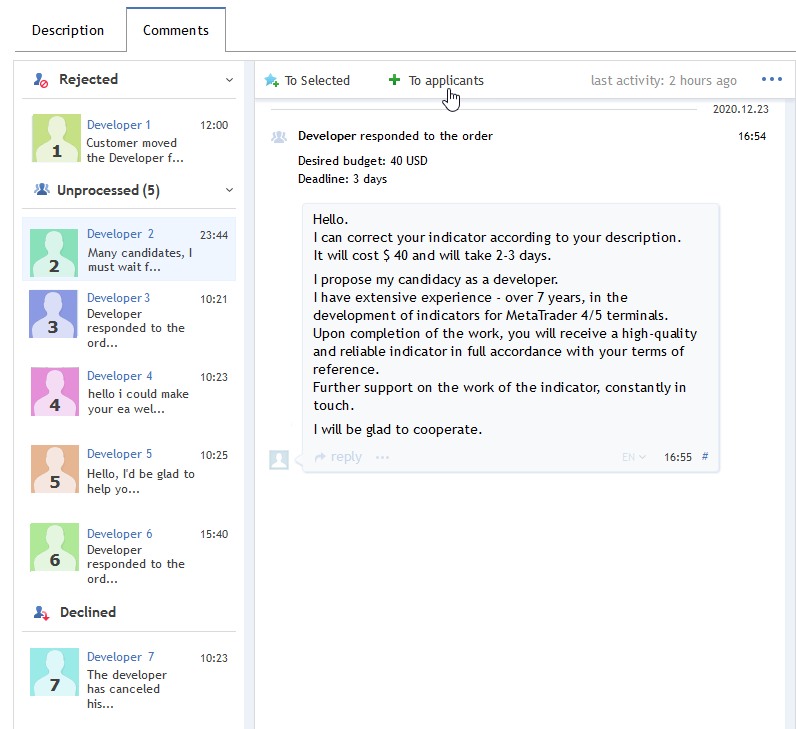The image size is (796, 729).
Task: Click the 'Desired budget: 40 USD' text
Action: click(362, 161)
